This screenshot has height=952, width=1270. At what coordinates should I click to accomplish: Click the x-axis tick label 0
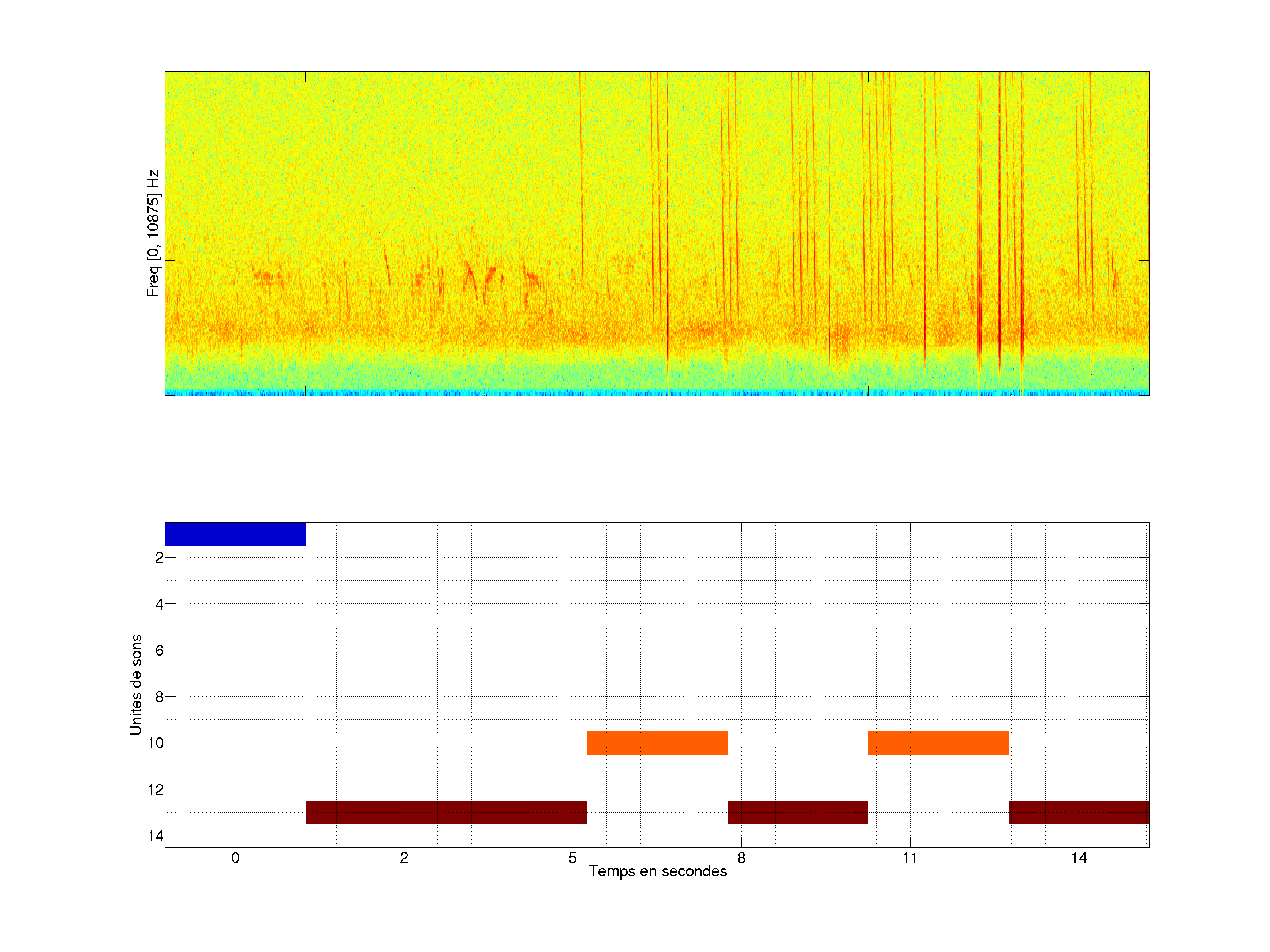point(235,858)
